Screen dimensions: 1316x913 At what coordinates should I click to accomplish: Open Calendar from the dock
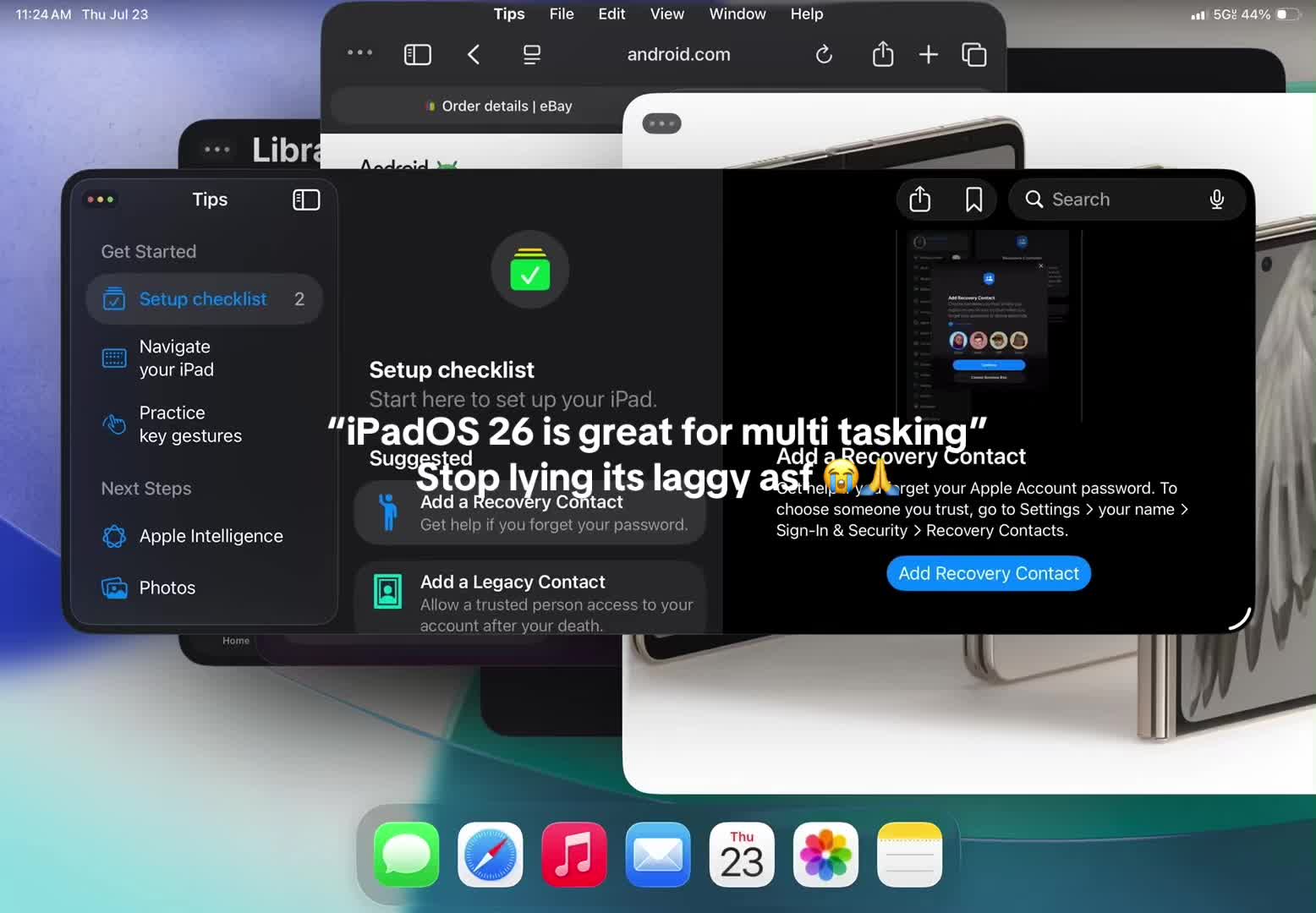[x=742, y=855]
